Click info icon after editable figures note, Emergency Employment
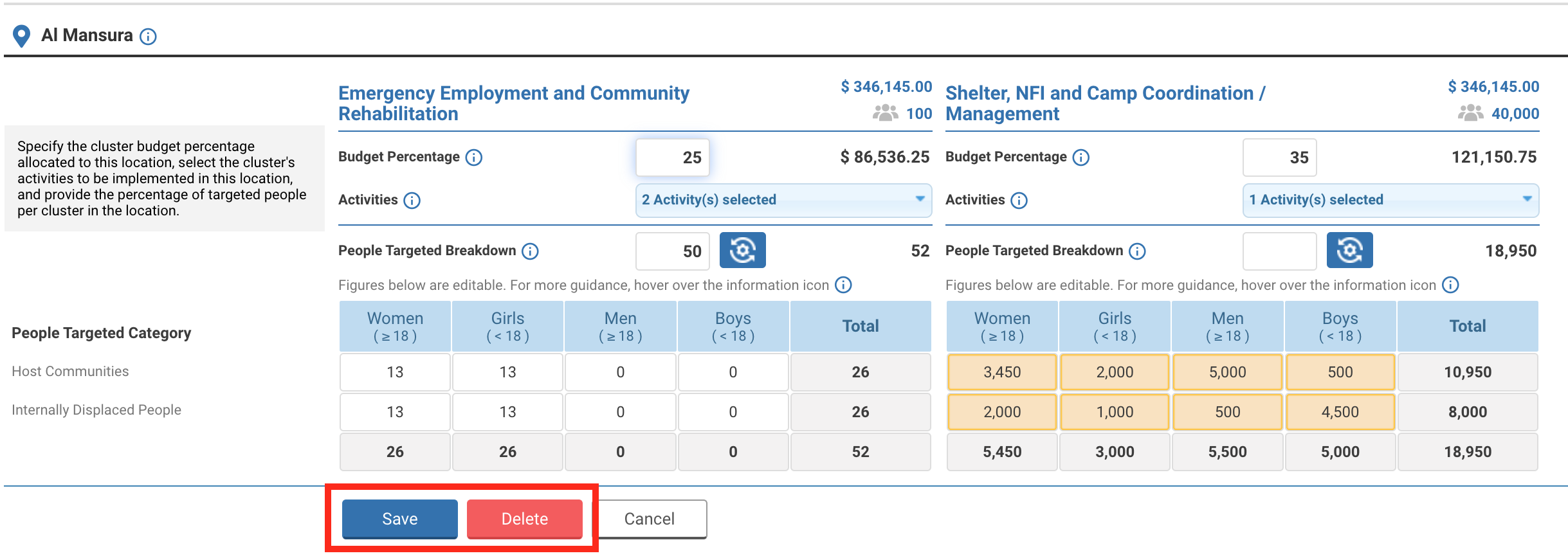 point(843,285)
